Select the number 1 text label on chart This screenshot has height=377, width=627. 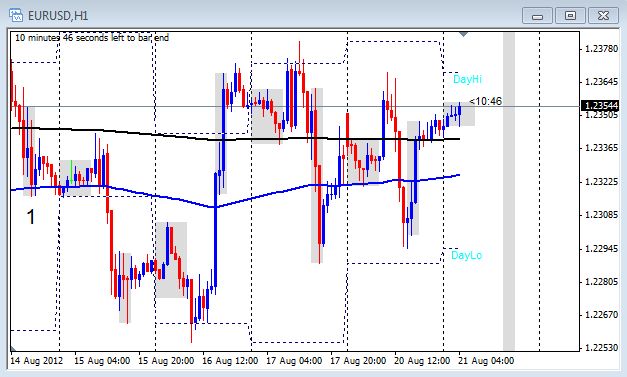(30, 217)
